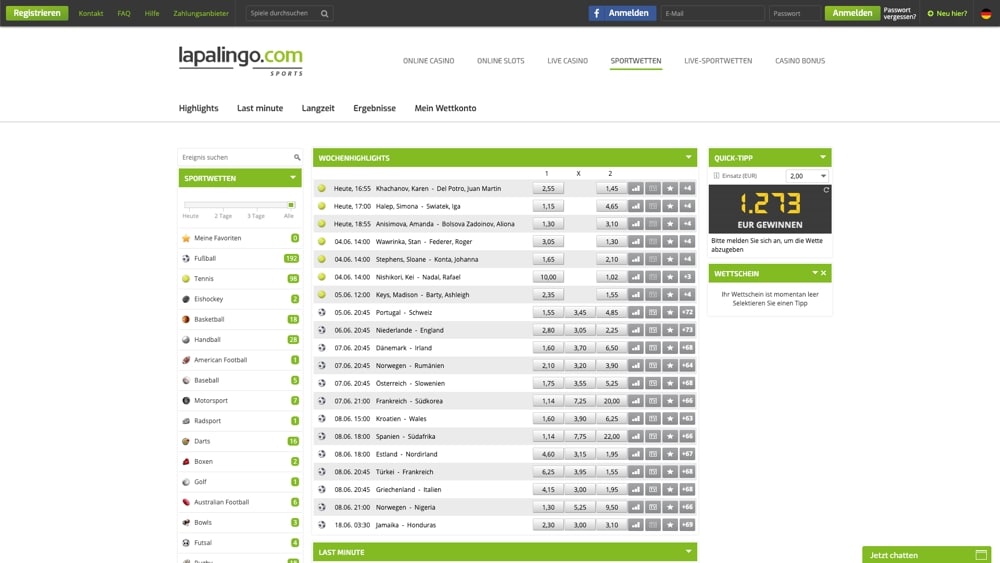This screenshot has width=1000, height=563.
Task: Open the Kontakt link
Action: pos(91,13)
